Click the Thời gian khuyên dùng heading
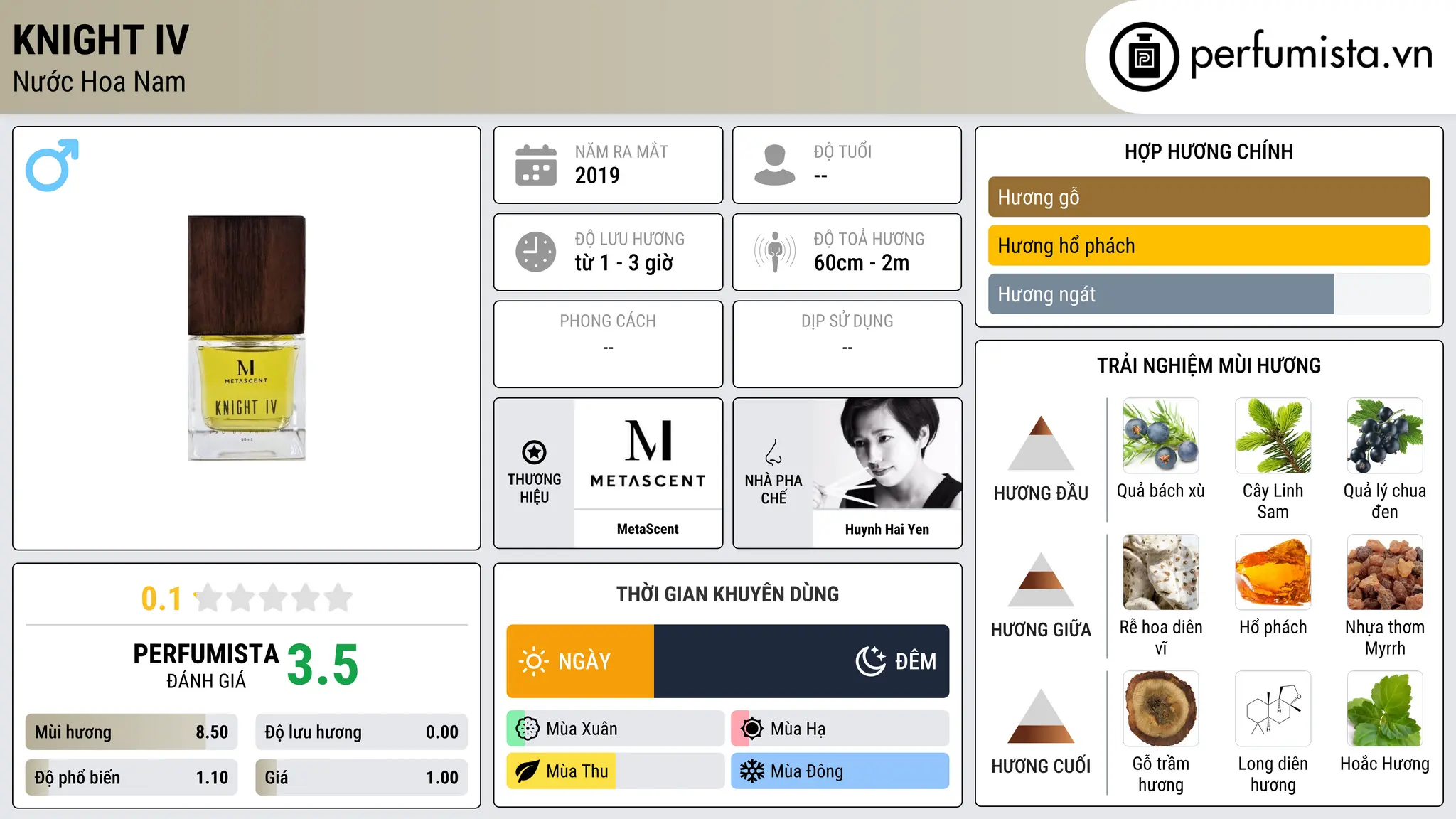 point(728,594)
